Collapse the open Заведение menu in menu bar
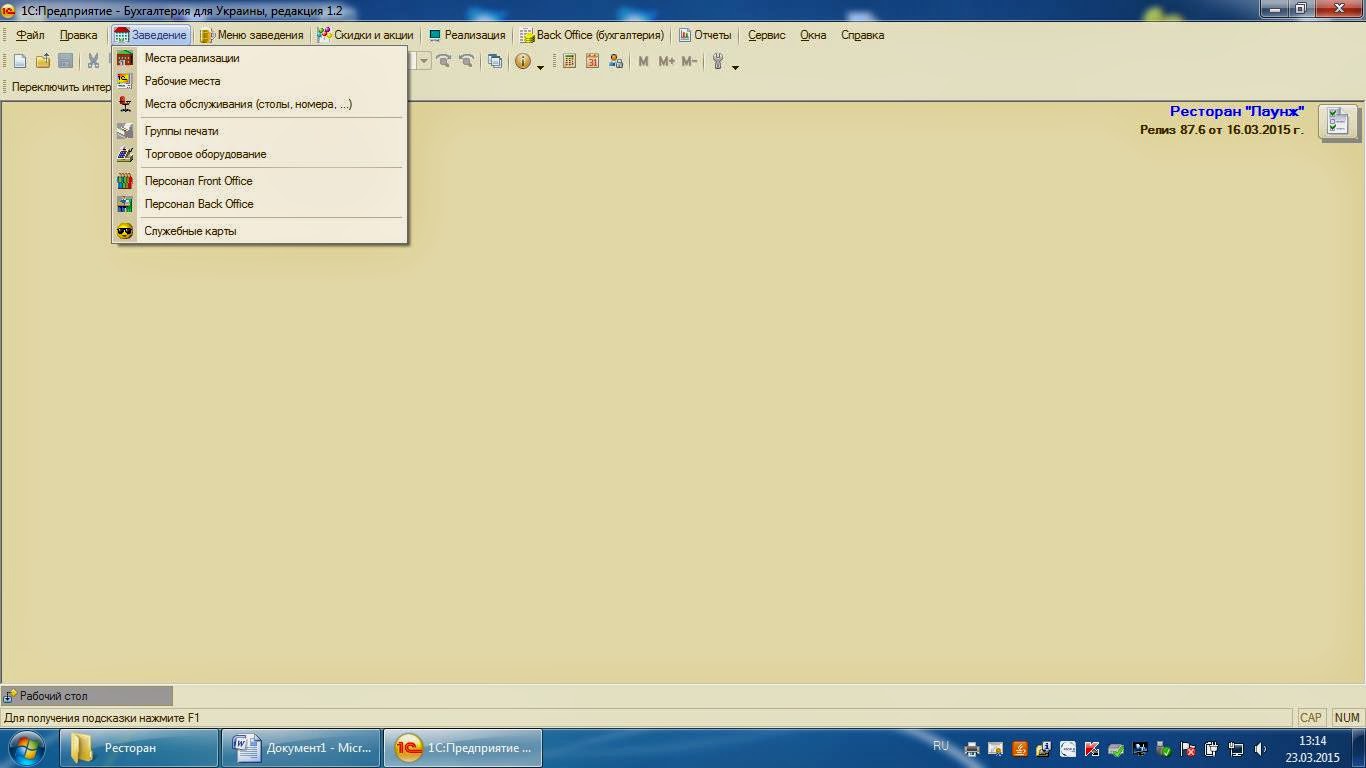Screen dimensions: 1366x768 150,35
